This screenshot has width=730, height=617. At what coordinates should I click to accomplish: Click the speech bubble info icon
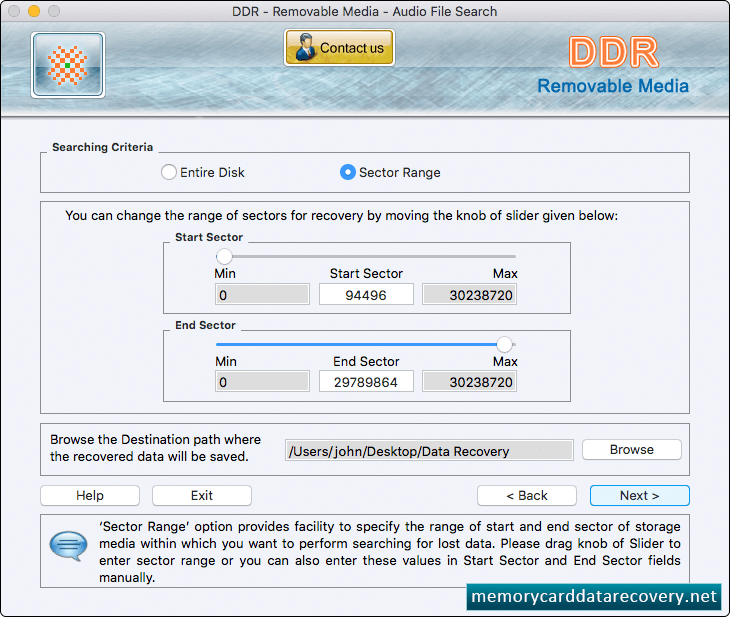(68, 545)
